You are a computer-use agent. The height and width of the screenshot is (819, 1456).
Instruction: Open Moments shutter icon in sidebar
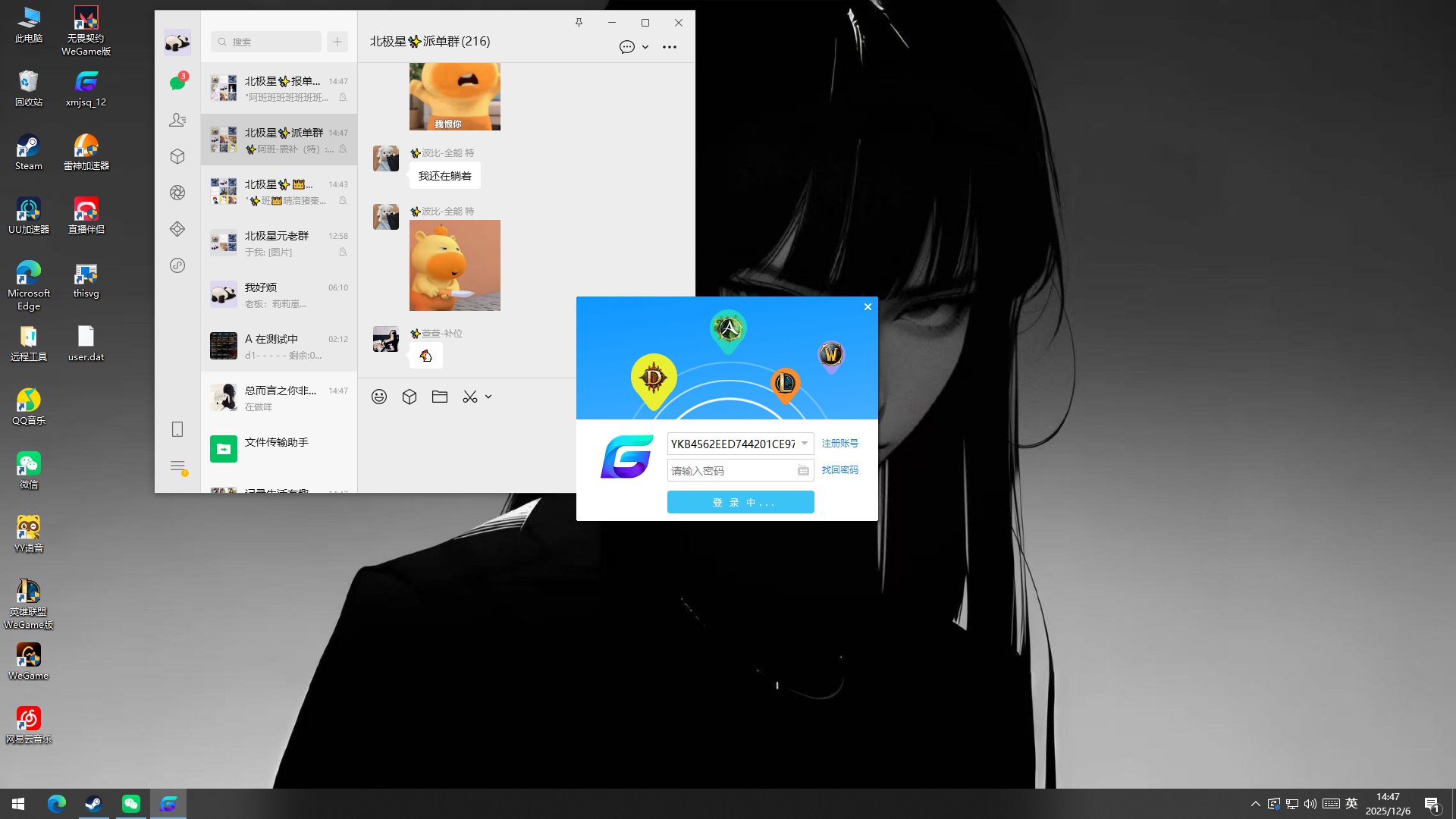(177, 193)
